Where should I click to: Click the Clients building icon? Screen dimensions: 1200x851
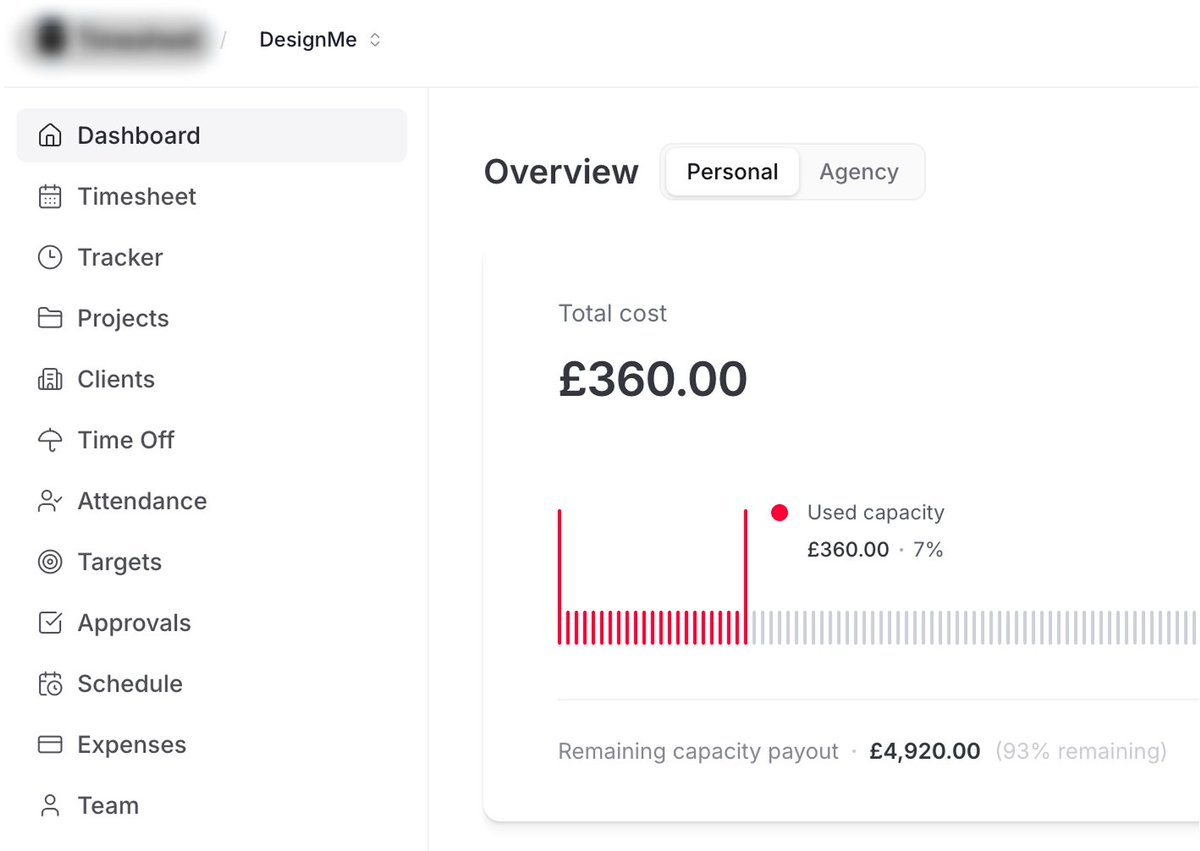tap(50, 380)
